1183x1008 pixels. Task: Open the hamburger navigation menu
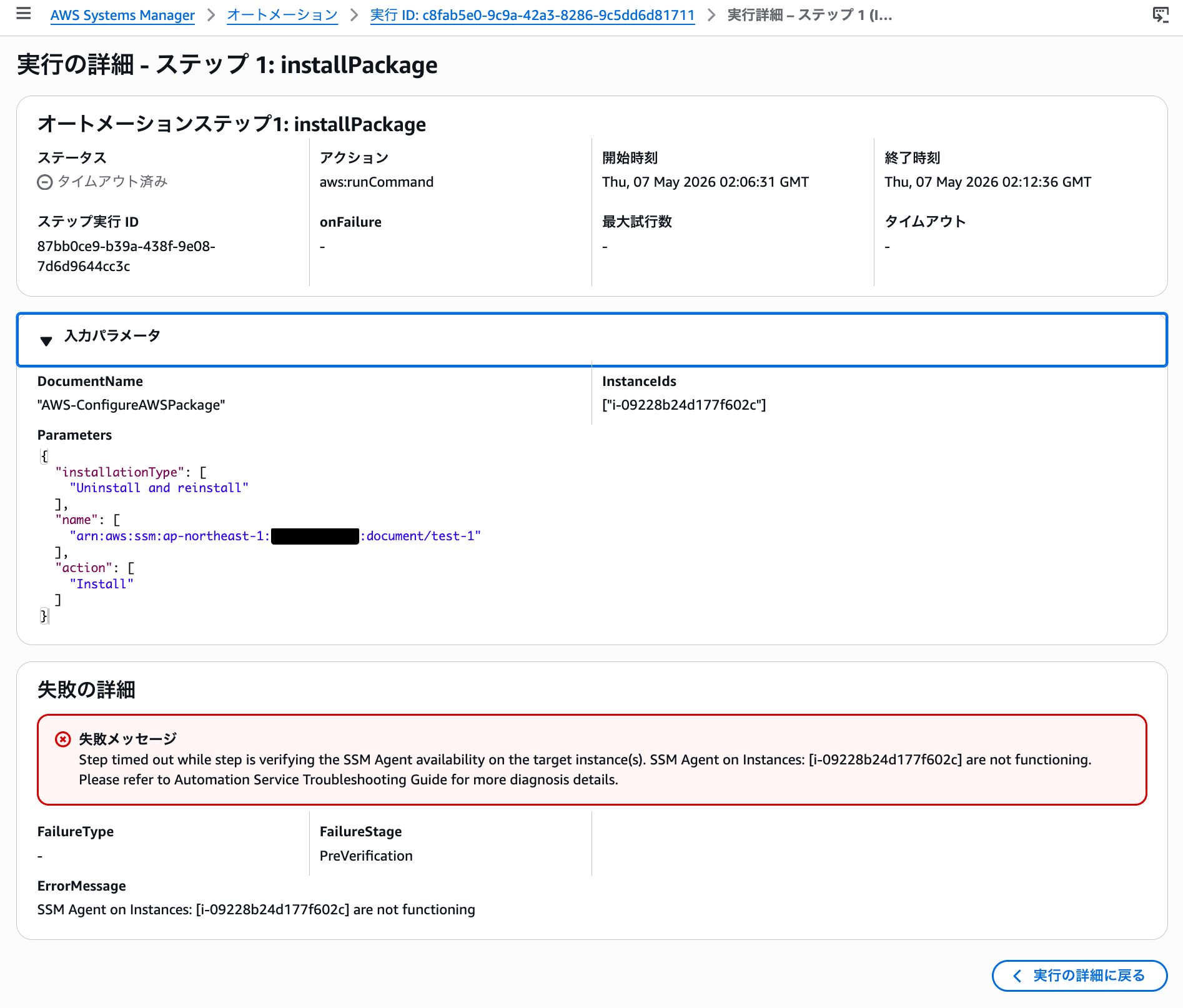pyautogui.click(x=23, y=14)
